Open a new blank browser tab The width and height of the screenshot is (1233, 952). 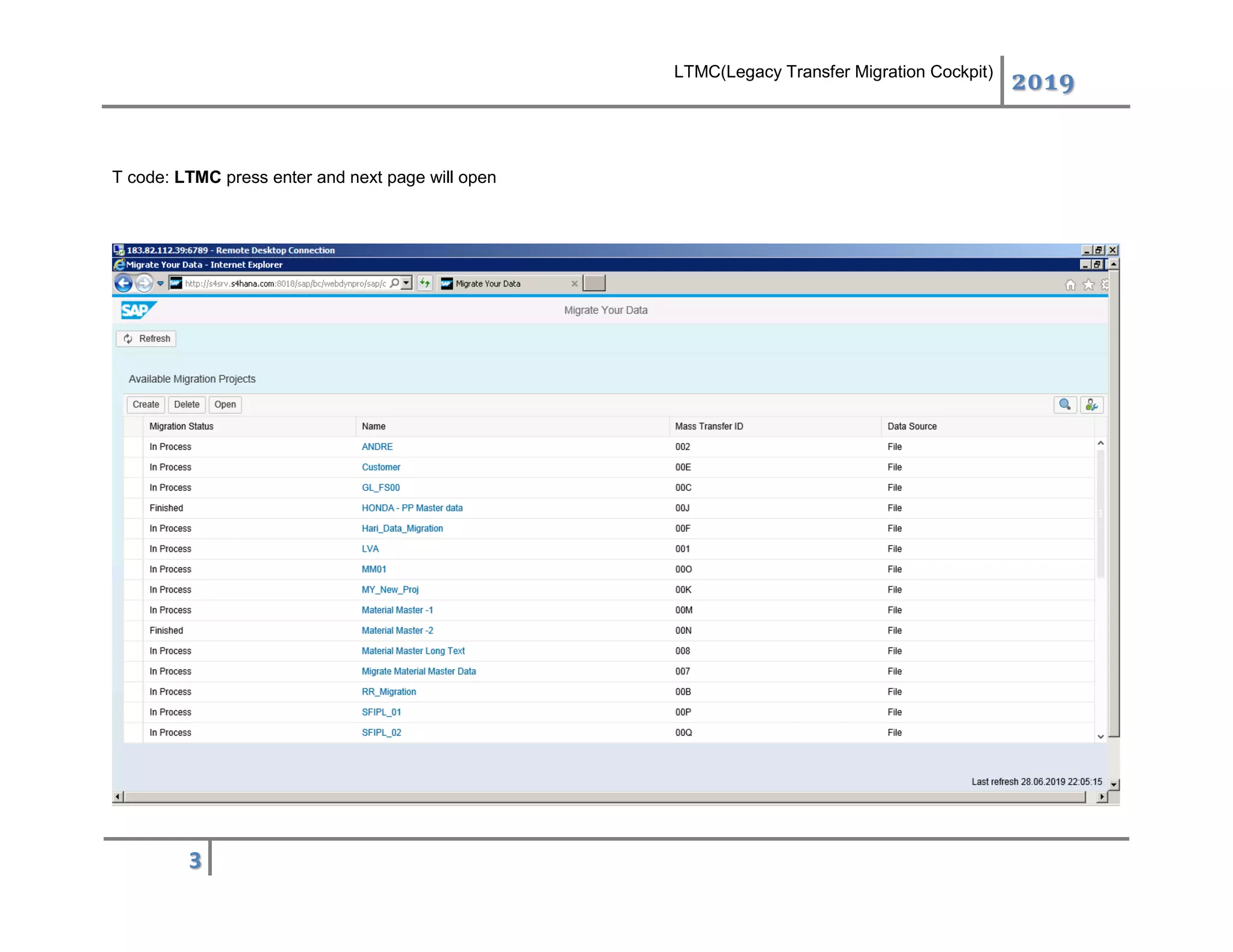pos(594,283)
